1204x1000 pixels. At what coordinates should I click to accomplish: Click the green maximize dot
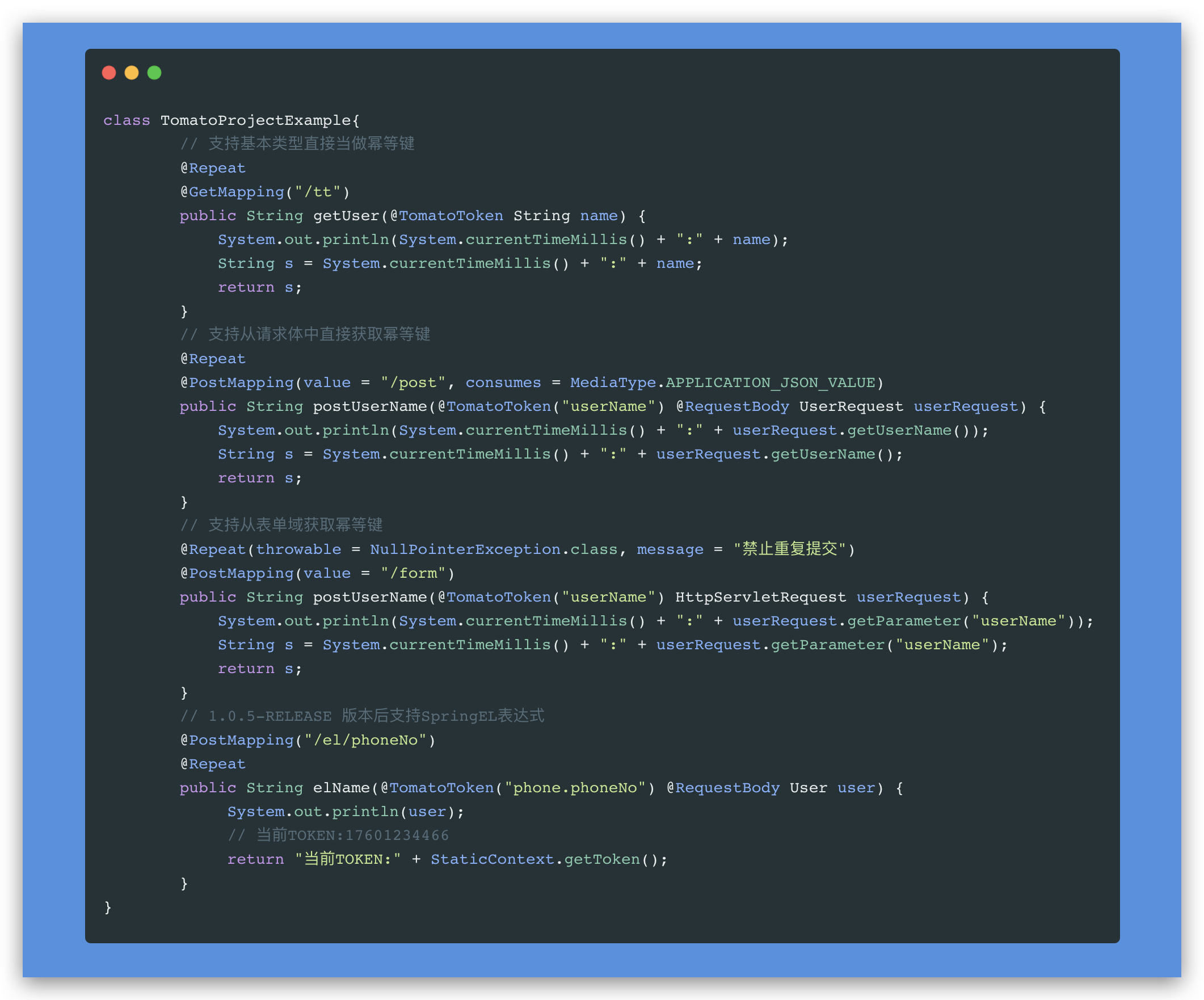click(x=154, y=73)
